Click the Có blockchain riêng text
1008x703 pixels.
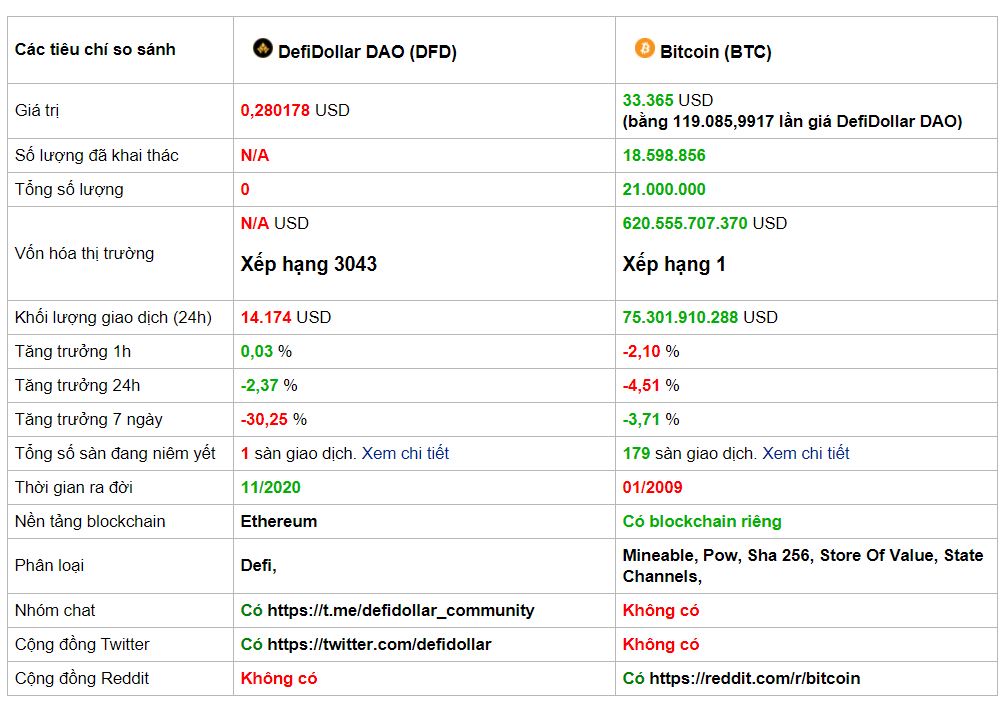(x=702, y=521)
